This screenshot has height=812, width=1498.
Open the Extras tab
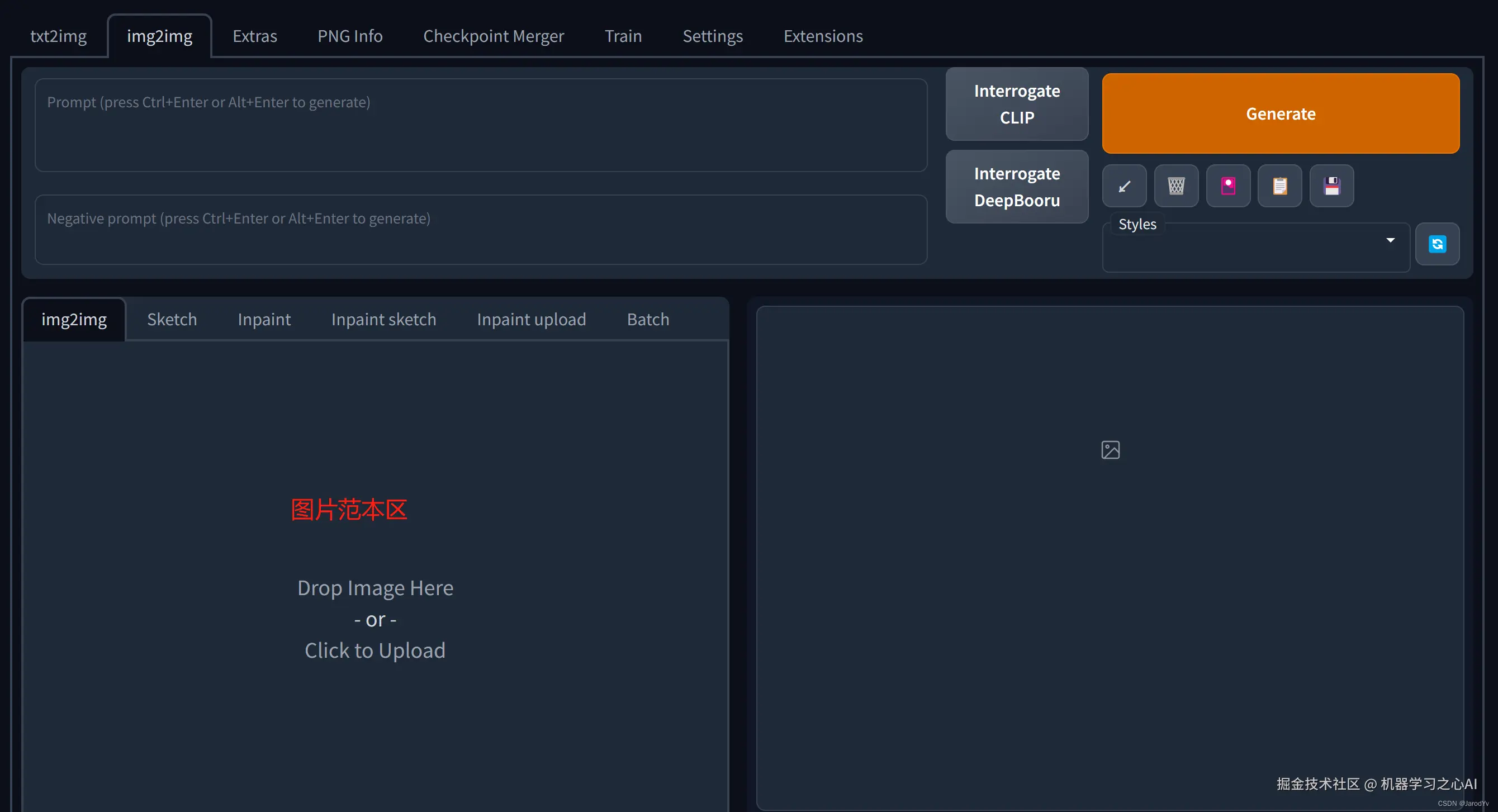click(255, 36)
